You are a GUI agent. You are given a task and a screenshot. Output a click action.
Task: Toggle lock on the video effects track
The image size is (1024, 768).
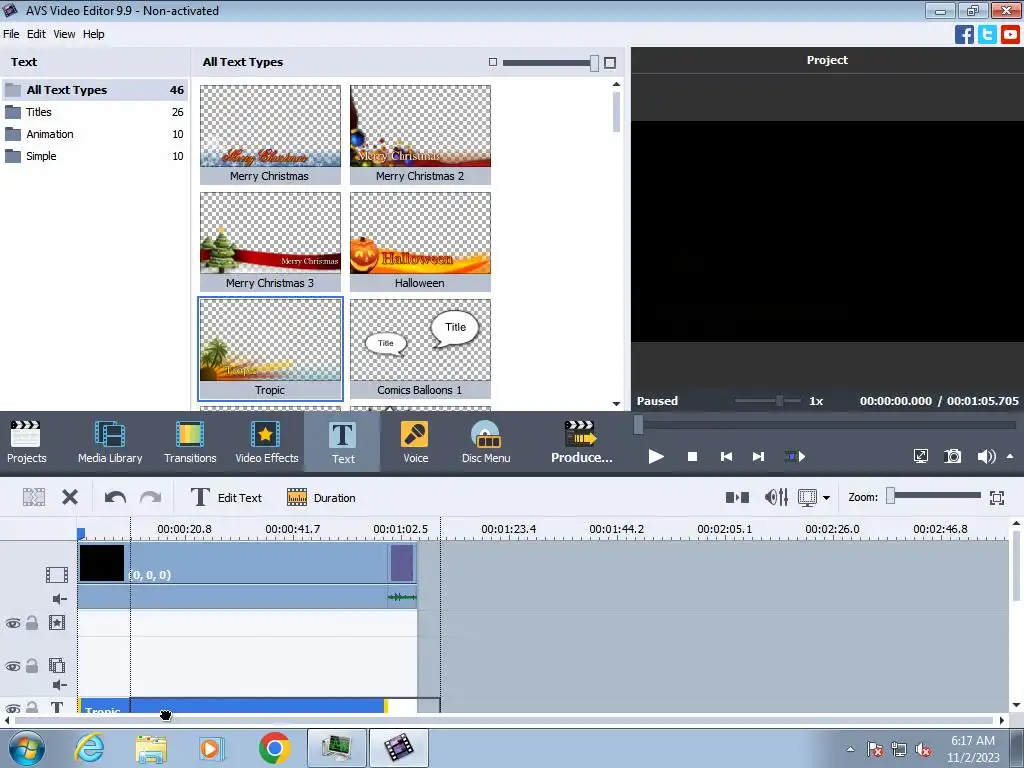[x=31, y=622]
